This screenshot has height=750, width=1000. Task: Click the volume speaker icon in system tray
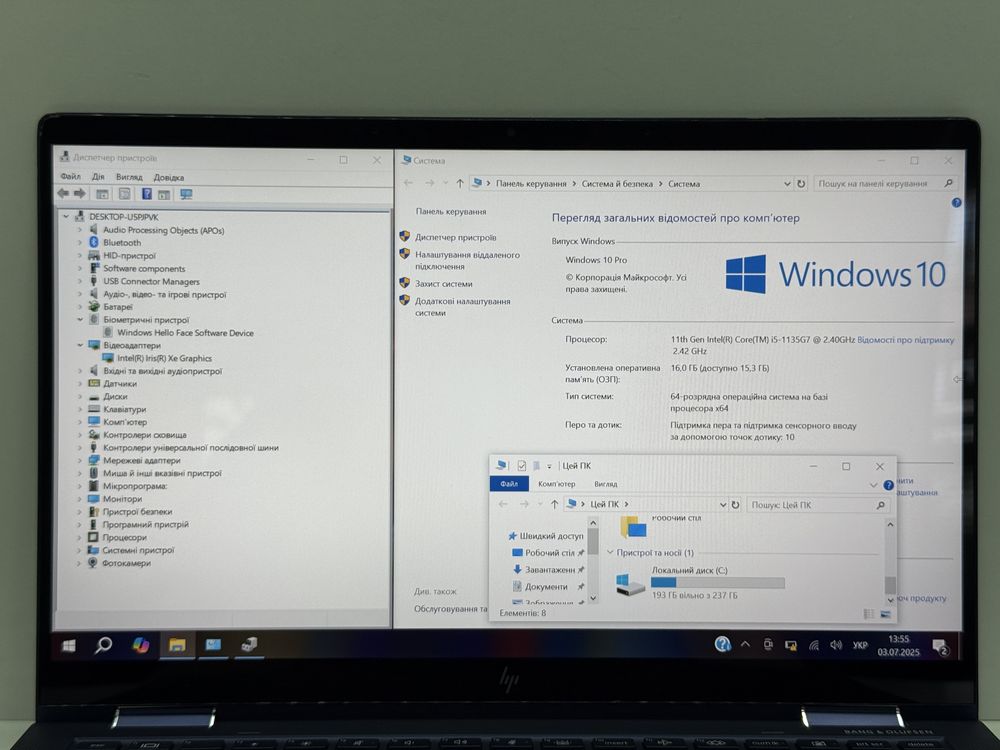(836, 645)
